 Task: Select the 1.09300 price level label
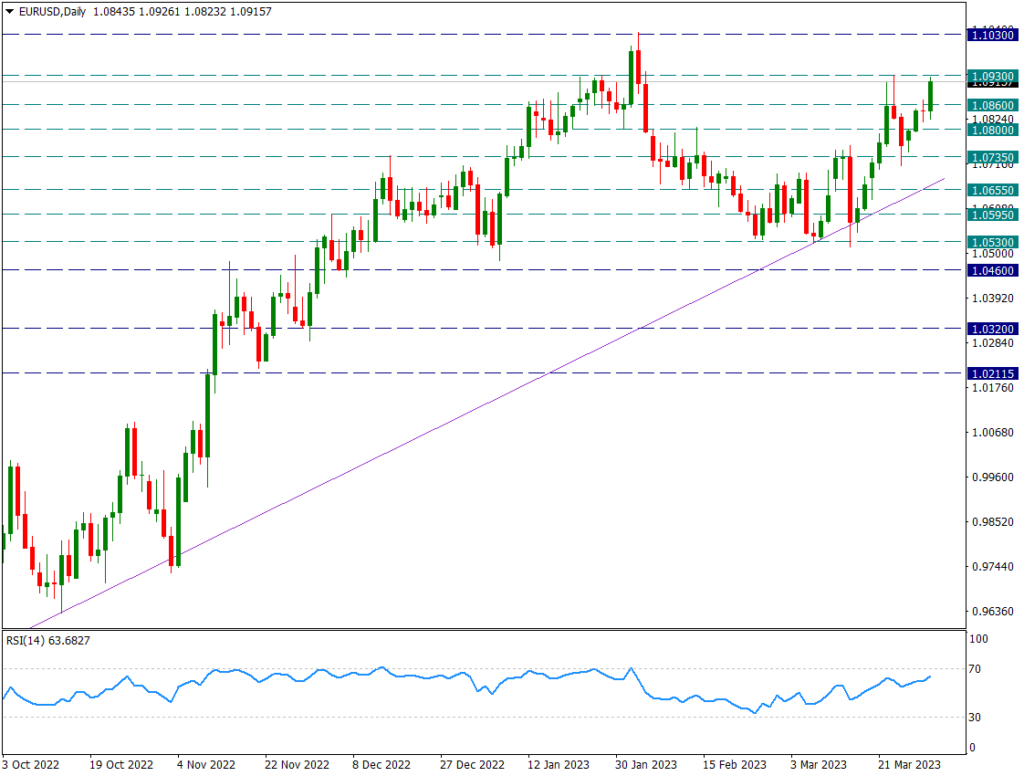pos(992,76)
